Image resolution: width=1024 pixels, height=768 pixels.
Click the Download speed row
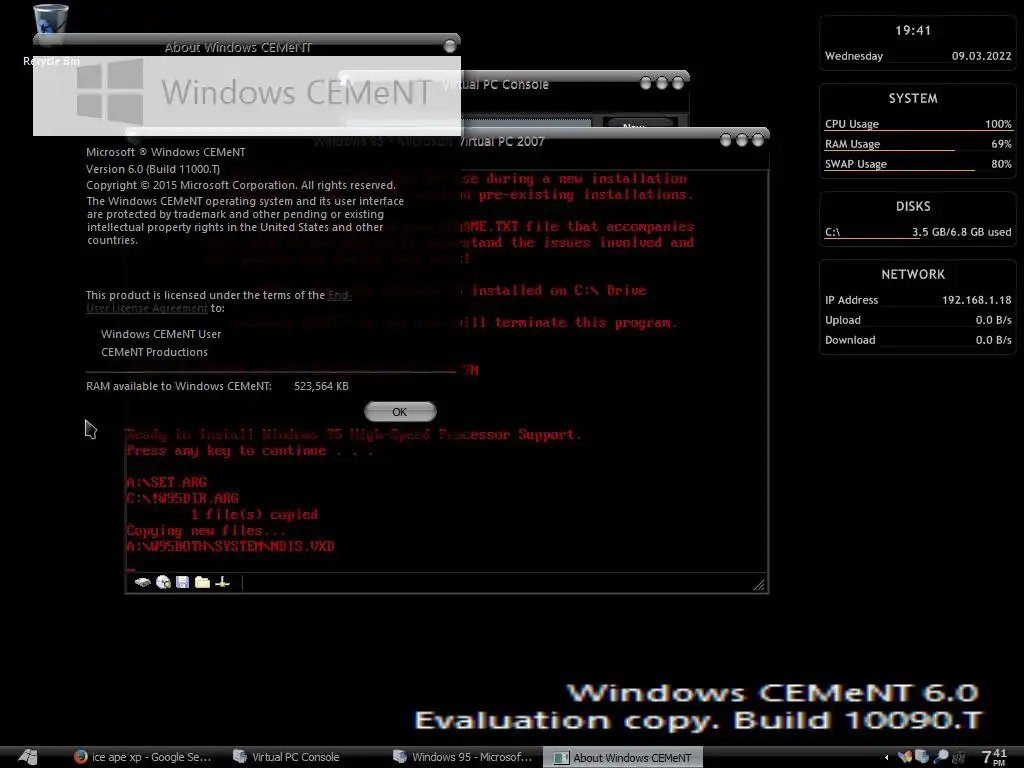tap(918, 340)
